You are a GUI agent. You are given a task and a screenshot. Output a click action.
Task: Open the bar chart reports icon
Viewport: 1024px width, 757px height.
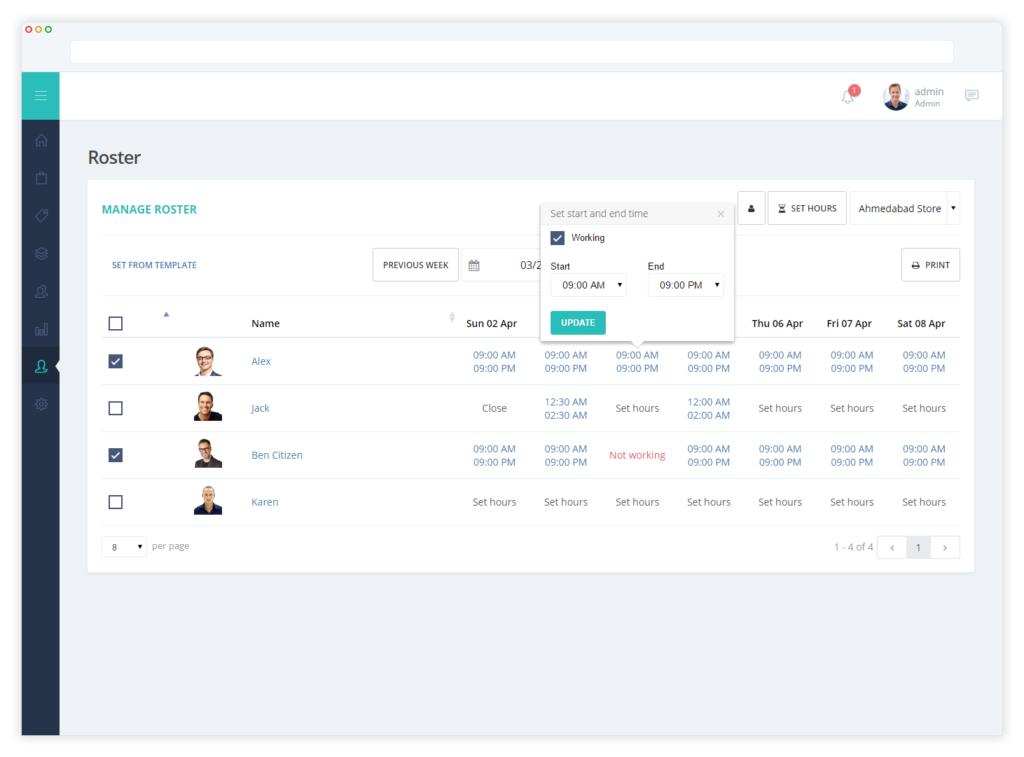pos(41,329)
